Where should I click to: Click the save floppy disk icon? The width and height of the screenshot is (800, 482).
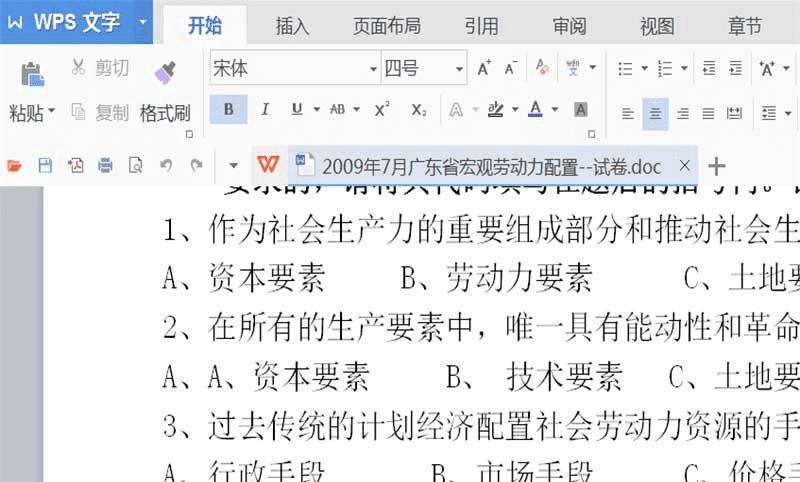click(45, 165)
